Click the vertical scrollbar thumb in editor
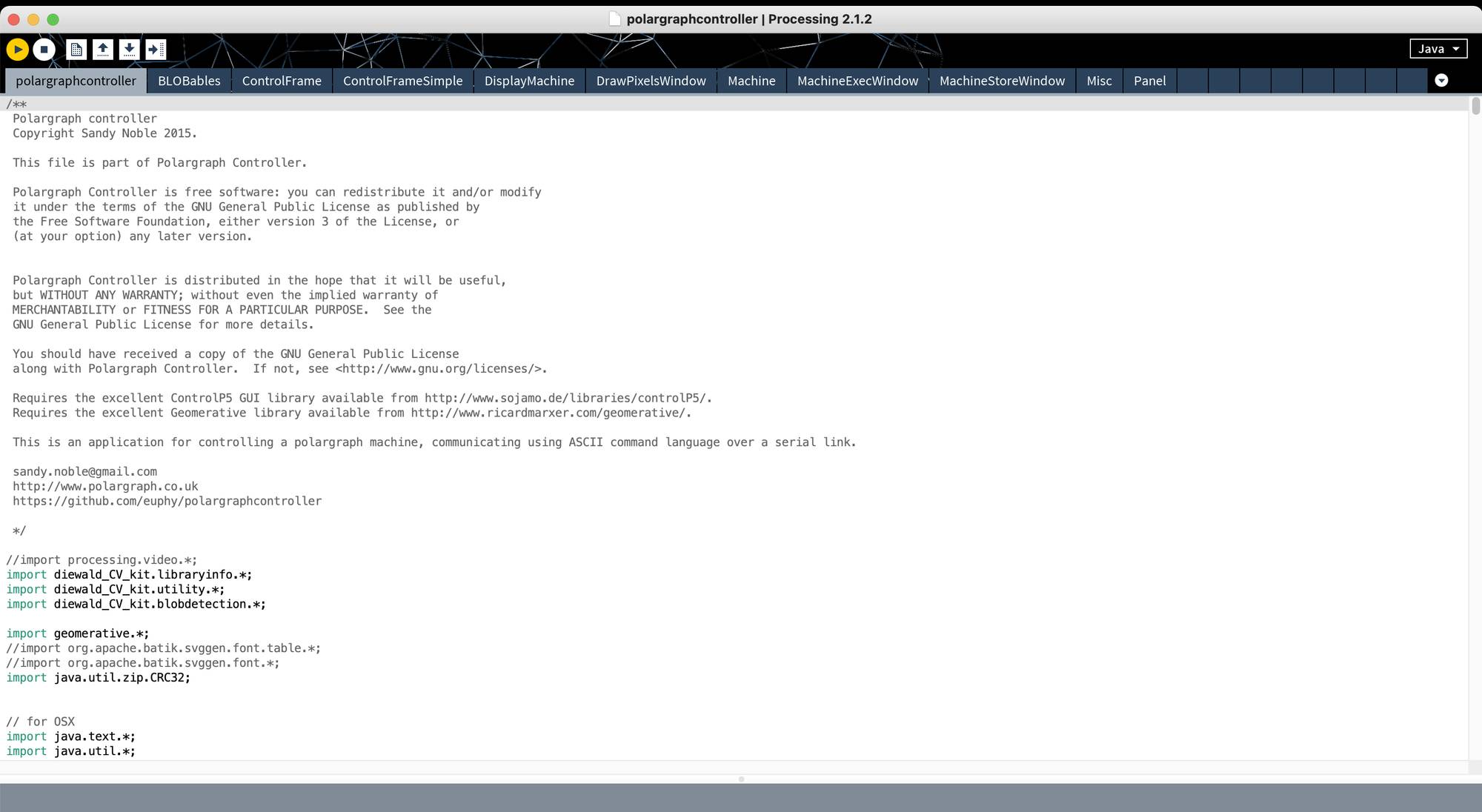Viewport: 1482px width, 812px height. click(x=1475, y=106)
